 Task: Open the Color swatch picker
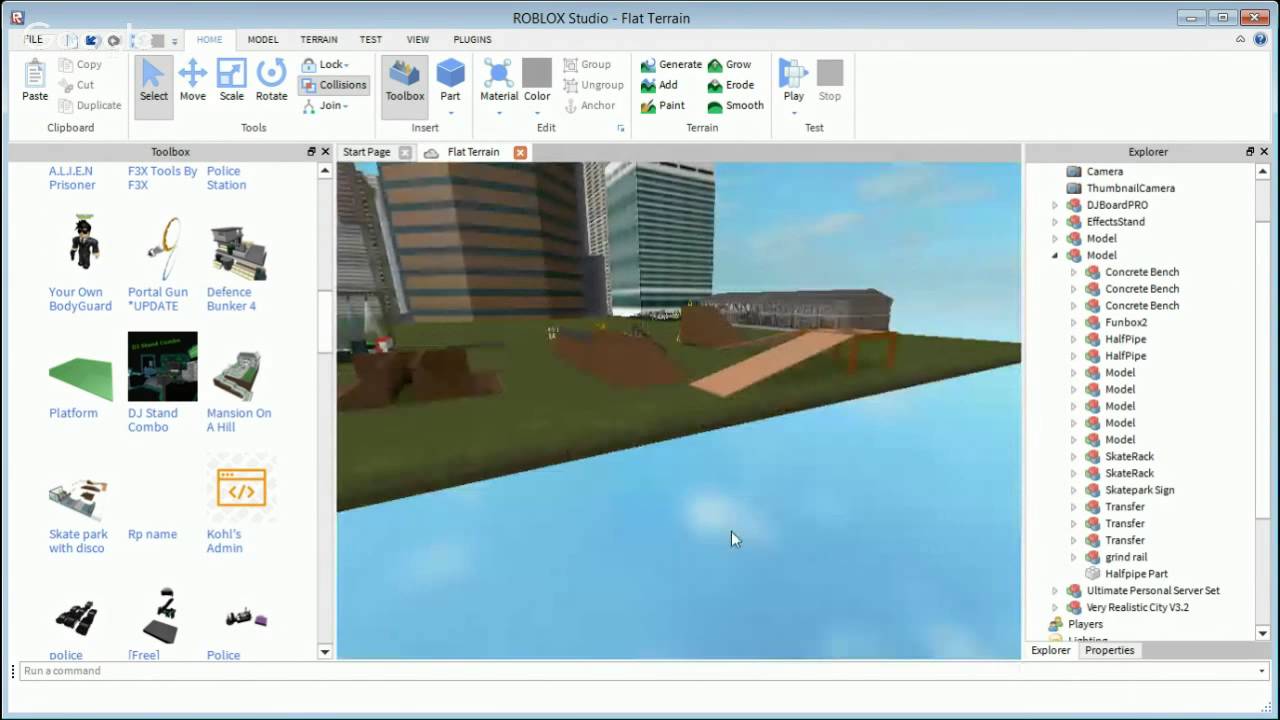[x=537, y=82]
